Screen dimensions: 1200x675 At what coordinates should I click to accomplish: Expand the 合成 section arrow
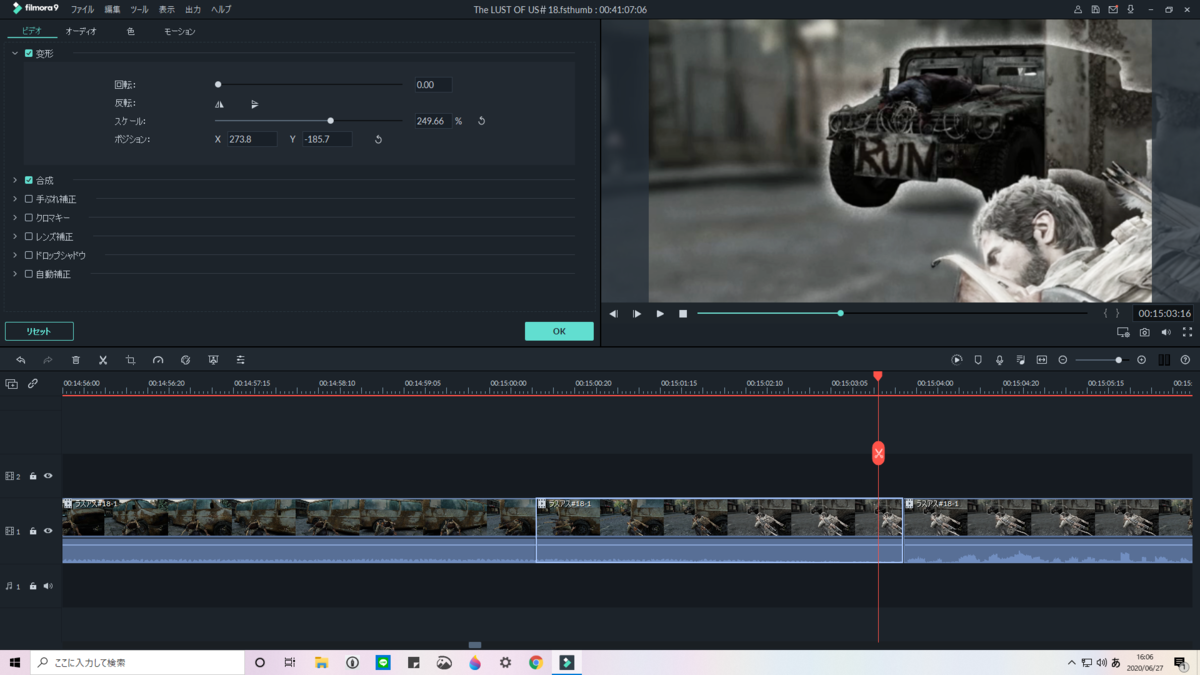pos(15,181)
